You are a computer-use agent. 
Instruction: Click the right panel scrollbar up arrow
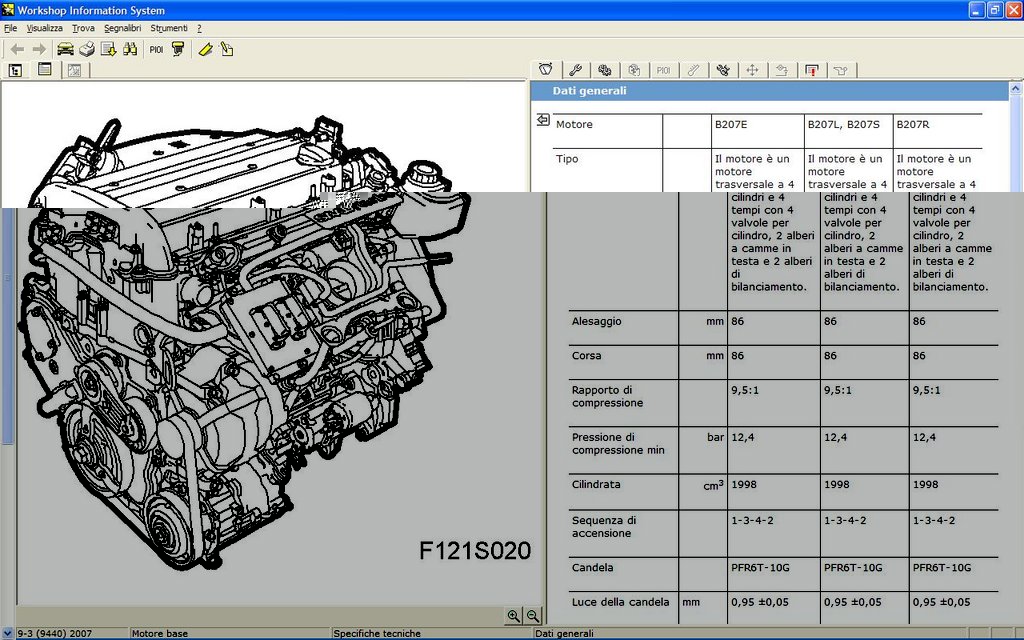pyautogui.click(x=1016, y=88)
